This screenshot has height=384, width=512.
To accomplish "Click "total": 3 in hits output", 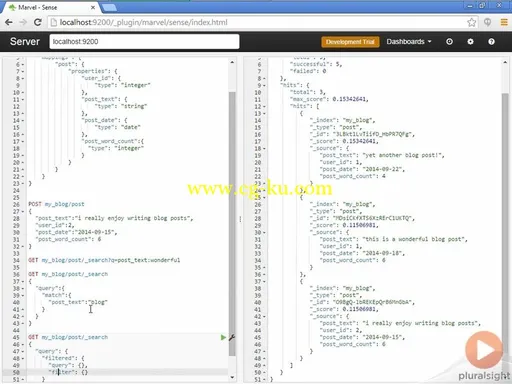I will point(308,92).
